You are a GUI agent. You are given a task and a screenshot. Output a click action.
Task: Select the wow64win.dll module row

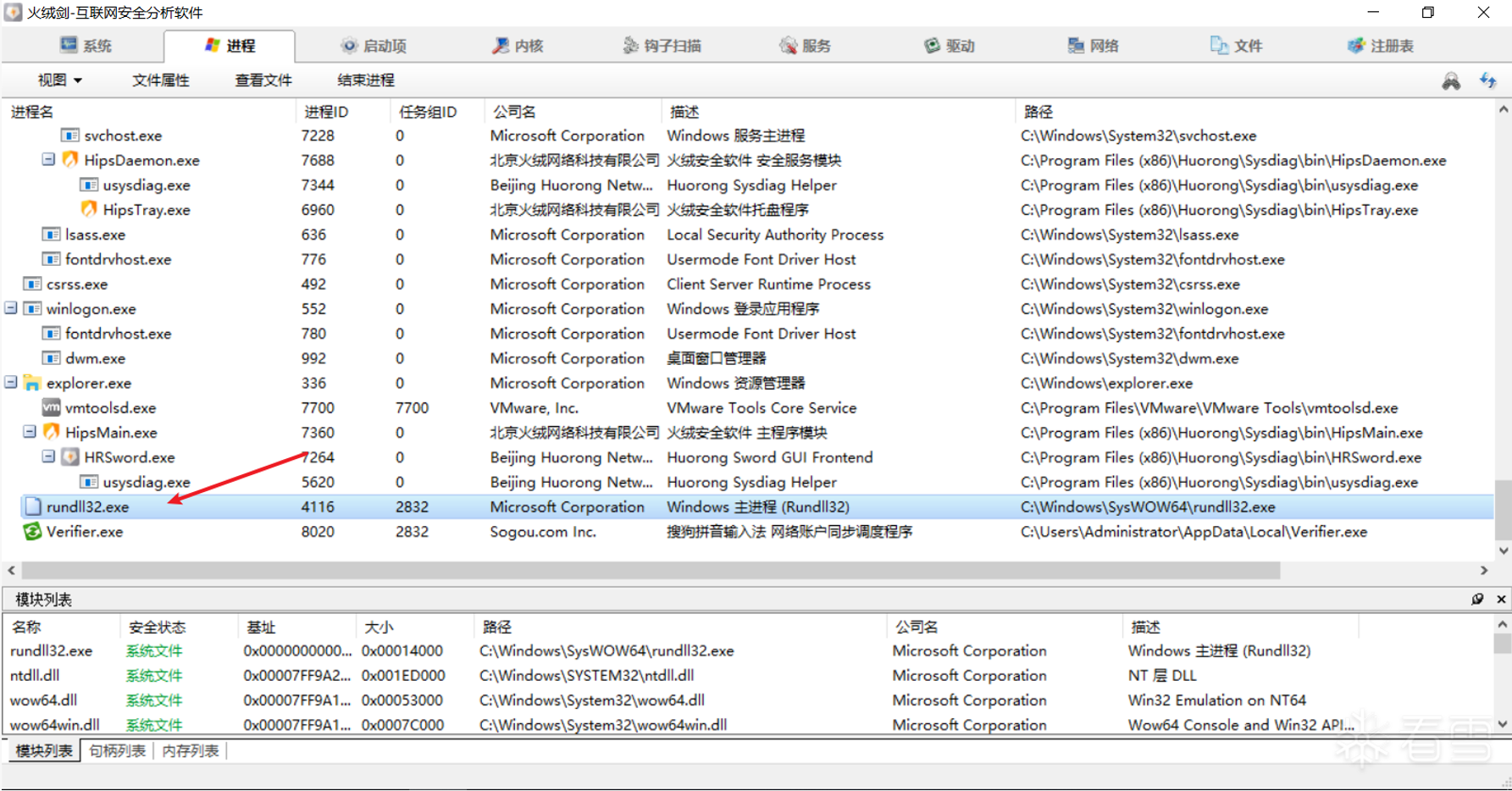click(749, 725)
